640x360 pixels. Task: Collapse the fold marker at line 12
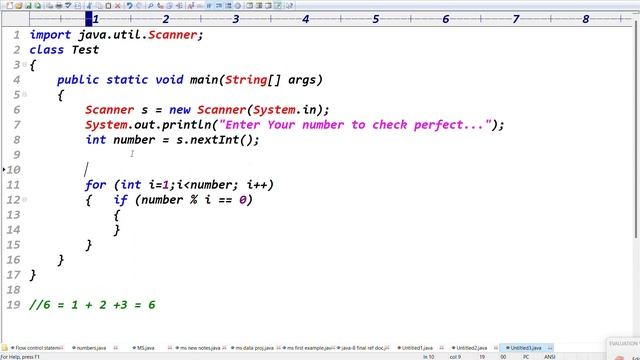[25, 200]
